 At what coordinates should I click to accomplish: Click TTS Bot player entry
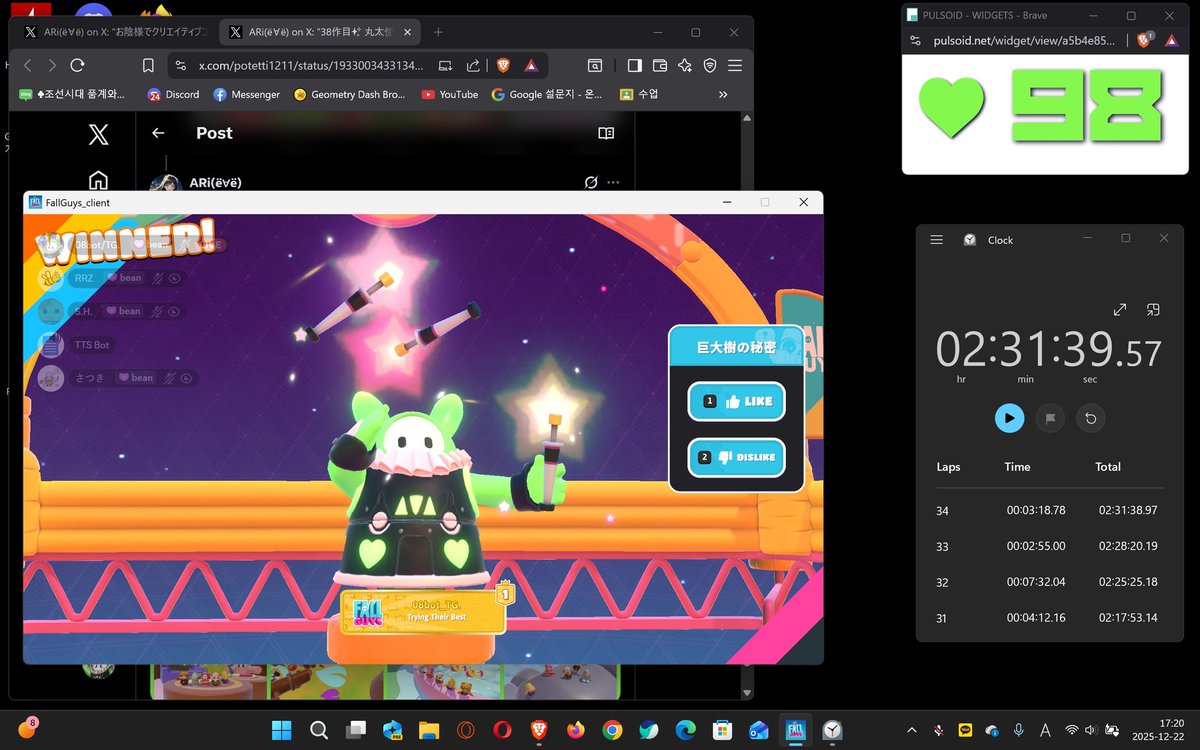point(92,344)
